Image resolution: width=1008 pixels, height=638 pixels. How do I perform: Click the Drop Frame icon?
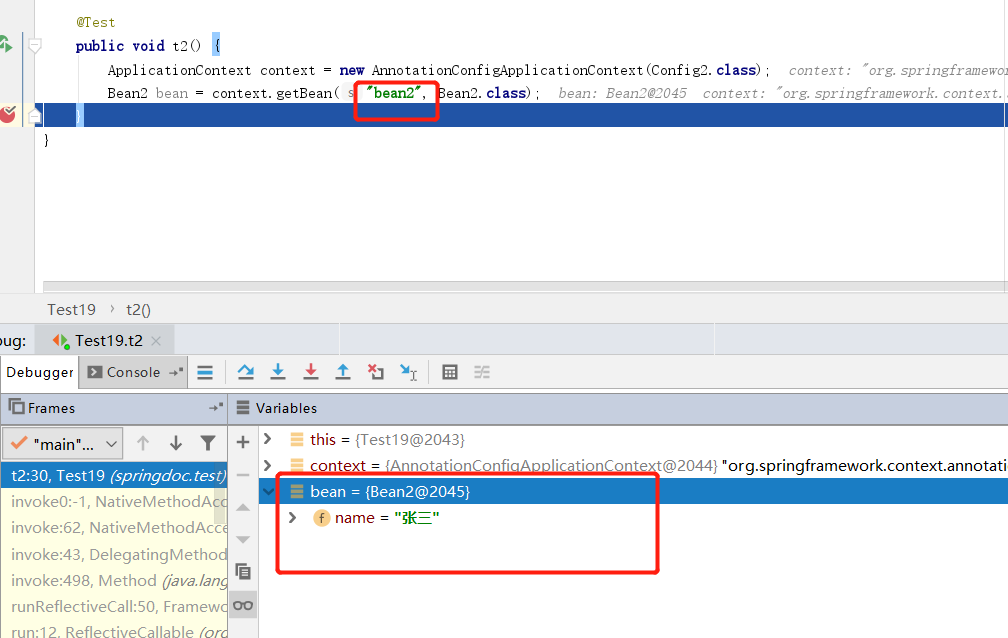[375, 372]
